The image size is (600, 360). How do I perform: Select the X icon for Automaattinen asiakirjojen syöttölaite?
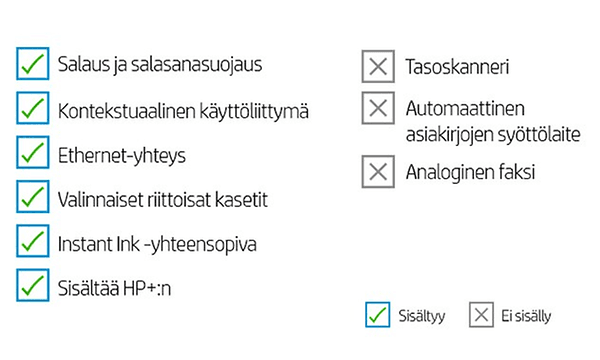click(x=378, y=108)
